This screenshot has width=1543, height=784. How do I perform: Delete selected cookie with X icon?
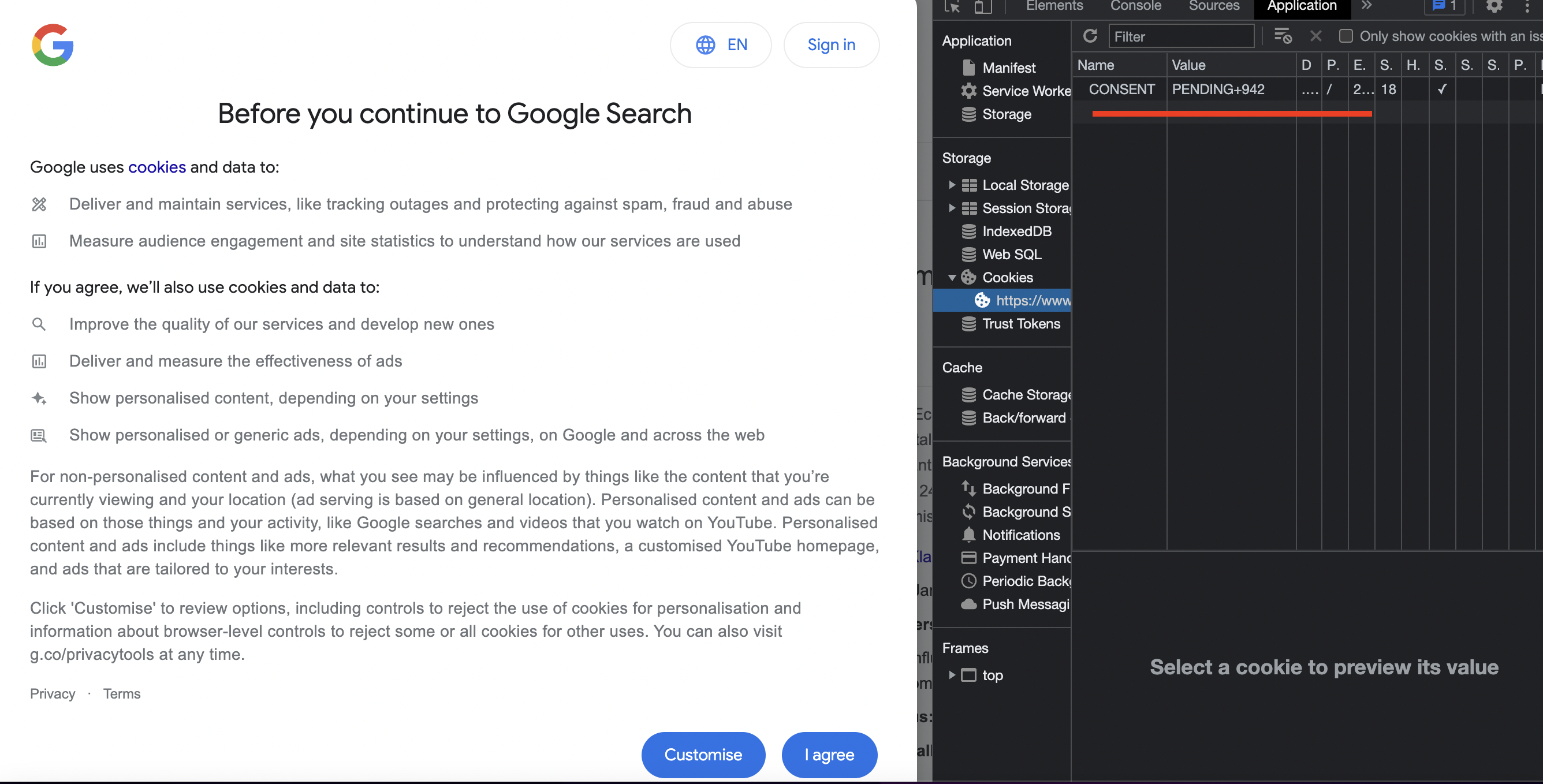(1315, 36)
